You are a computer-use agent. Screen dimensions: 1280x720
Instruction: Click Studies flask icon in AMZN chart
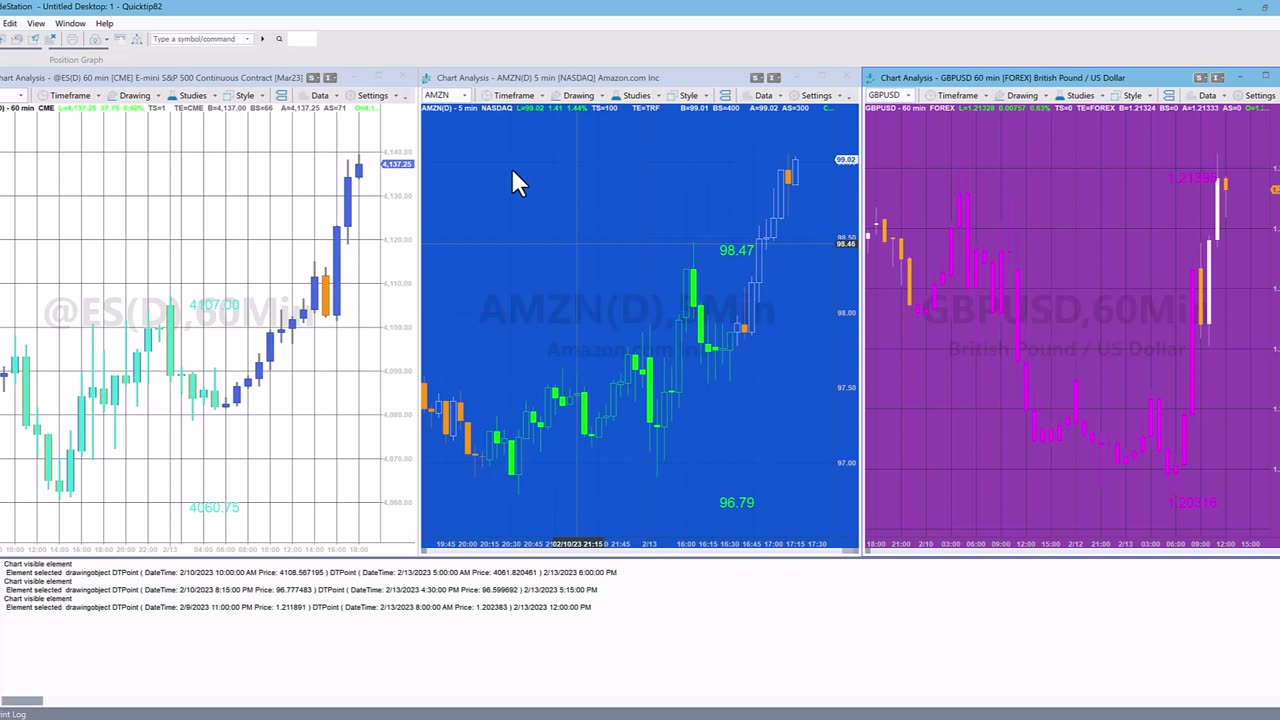pyautogui.click(x=615, y=96)
